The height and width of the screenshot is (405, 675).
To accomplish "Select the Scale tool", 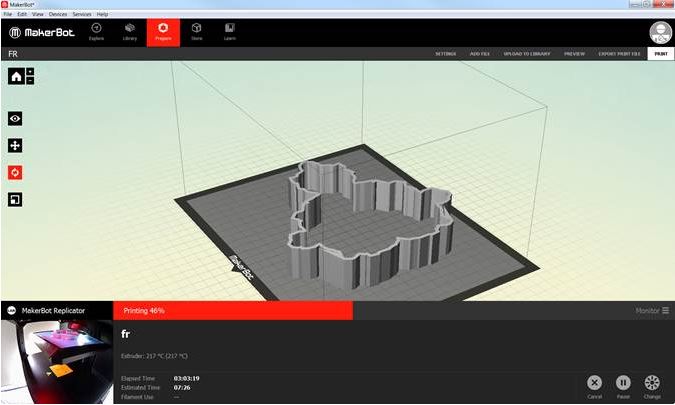I will 15,200.
